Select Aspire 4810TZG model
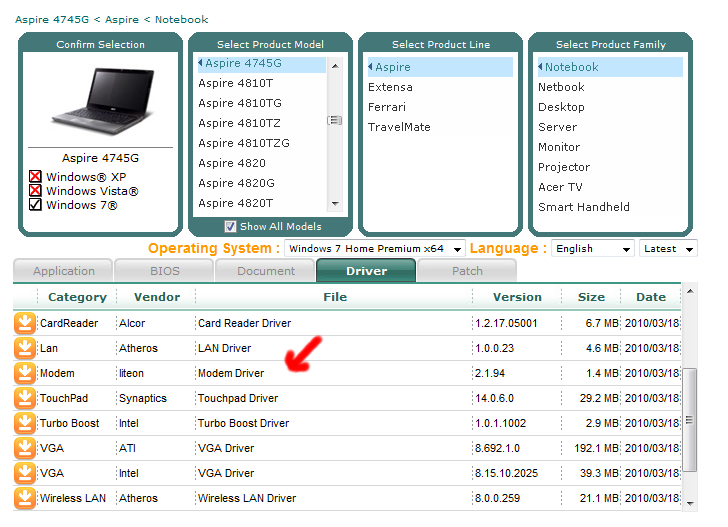728x527 pixels. coord(244,143)
